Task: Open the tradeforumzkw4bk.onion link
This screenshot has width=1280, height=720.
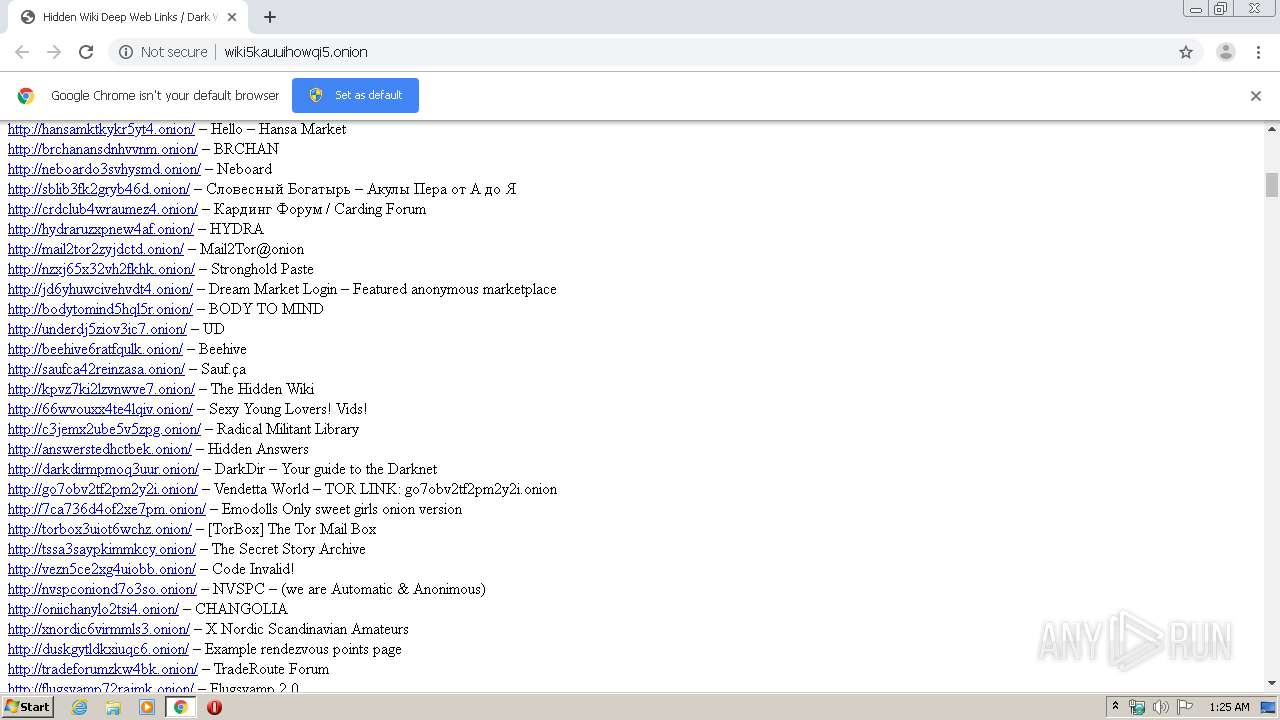Action: point(103,669)
